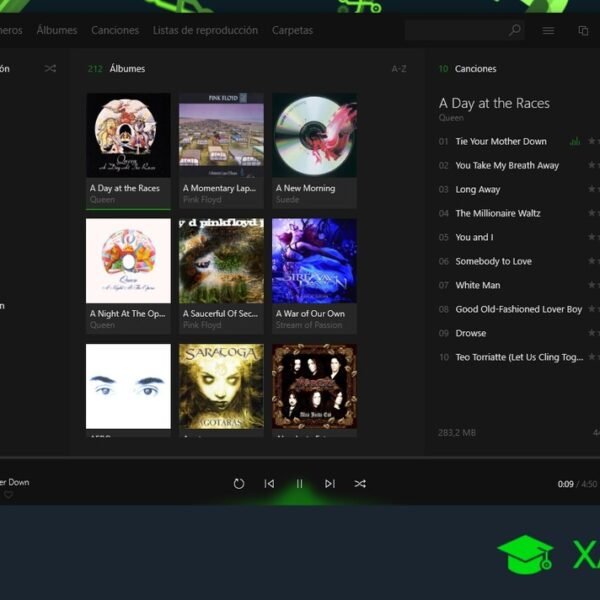Play track 06 Somebody to Love

[x=494, y=261]
